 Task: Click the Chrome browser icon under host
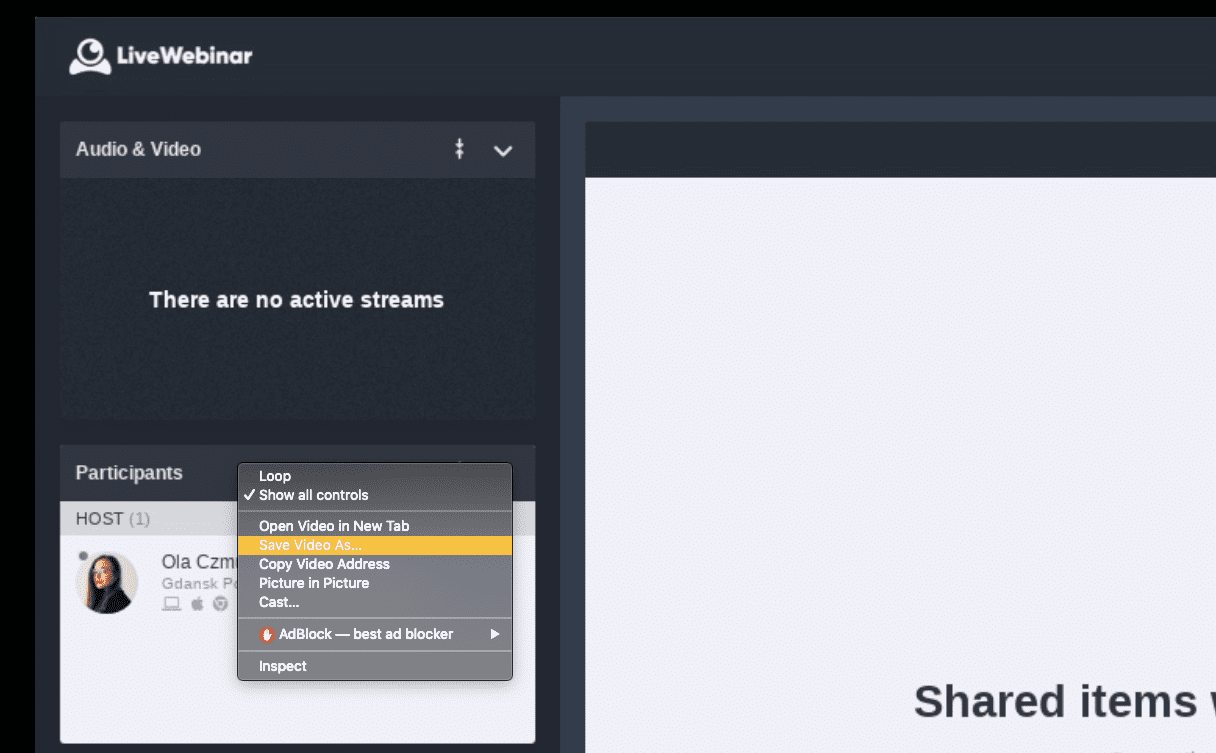pos(220,604)
